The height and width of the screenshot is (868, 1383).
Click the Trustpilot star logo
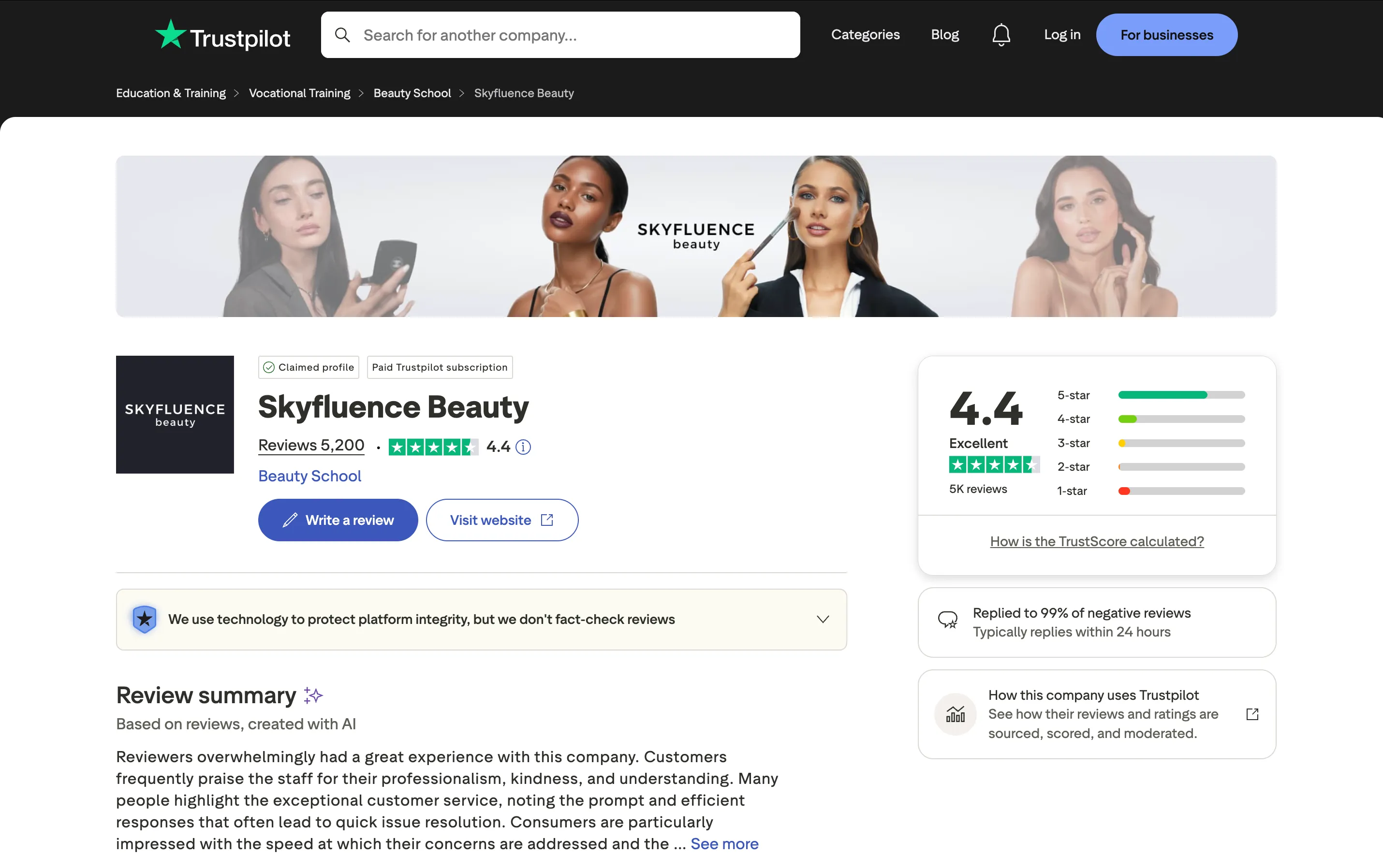(171, 34)
